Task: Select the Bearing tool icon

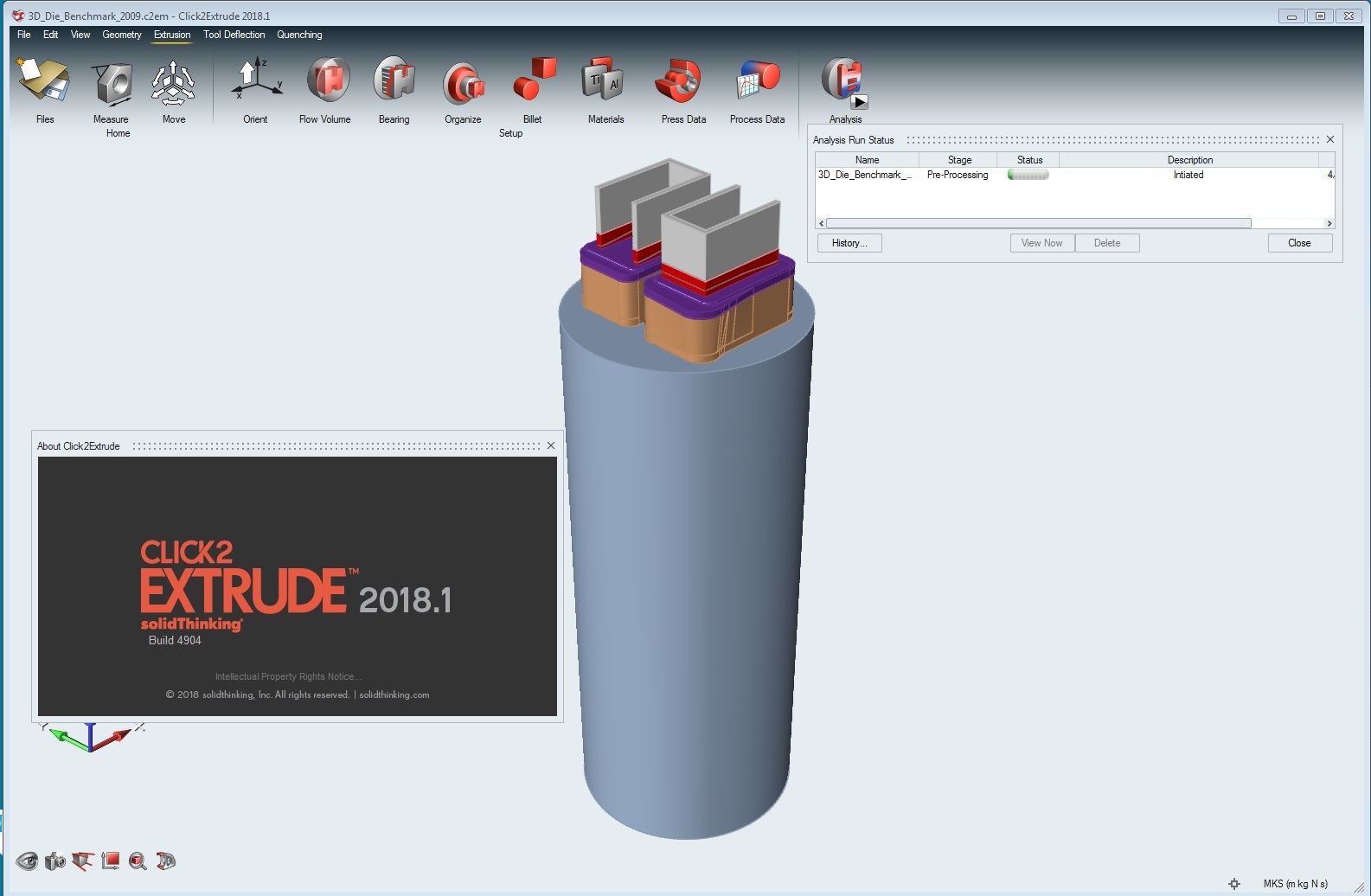Action: coord(394,80)
